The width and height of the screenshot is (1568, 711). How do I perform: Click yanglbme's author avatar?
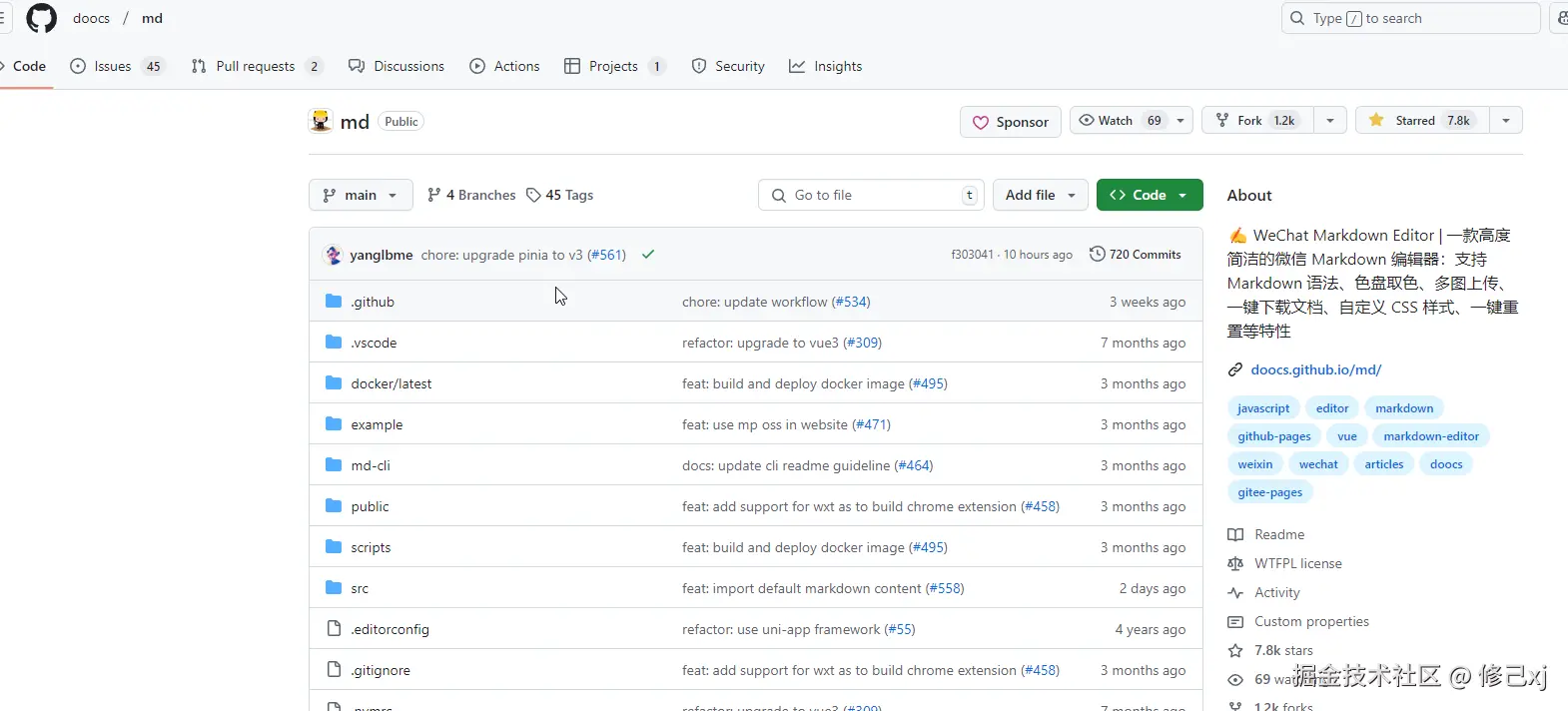(x=334, y=255)
